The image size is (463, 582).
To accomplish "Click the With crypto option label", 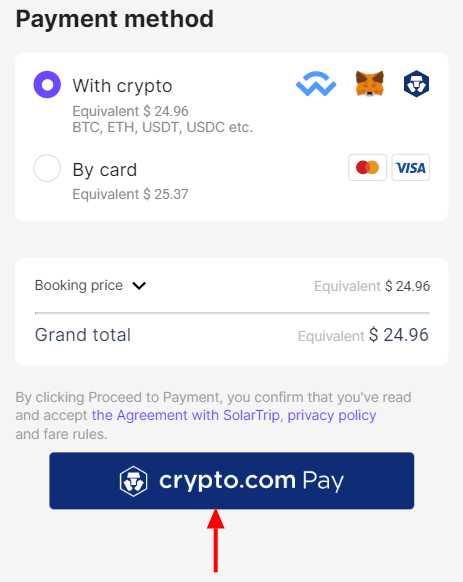I will click(x=122, y=86).
